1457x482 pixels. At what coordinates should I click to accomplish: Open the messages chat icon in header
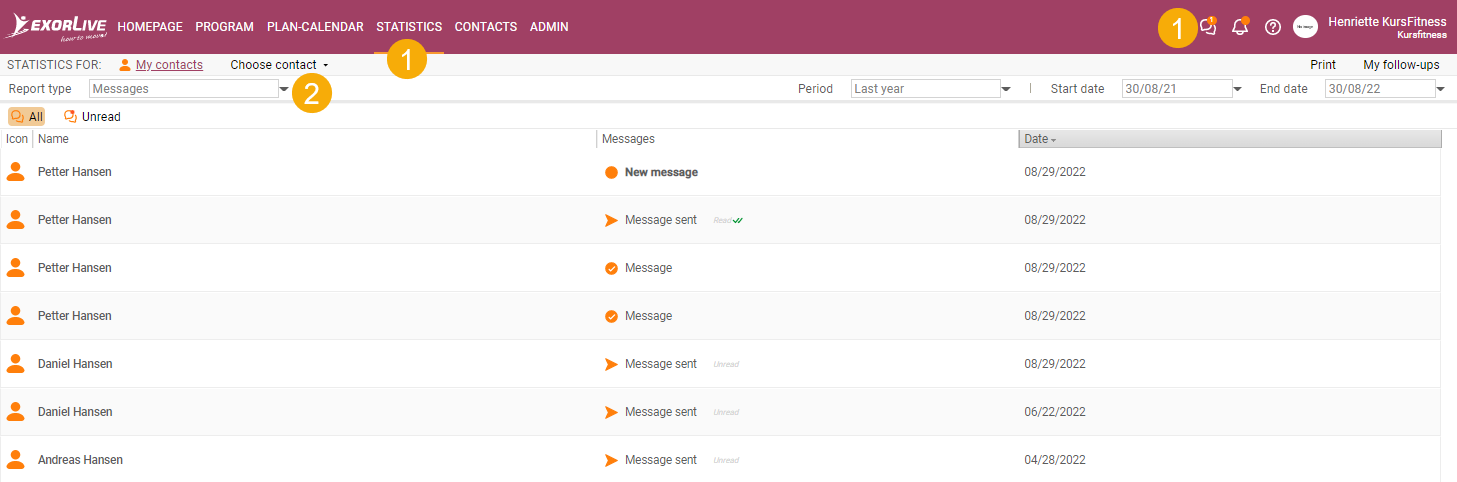click(x=1208, y=27)
